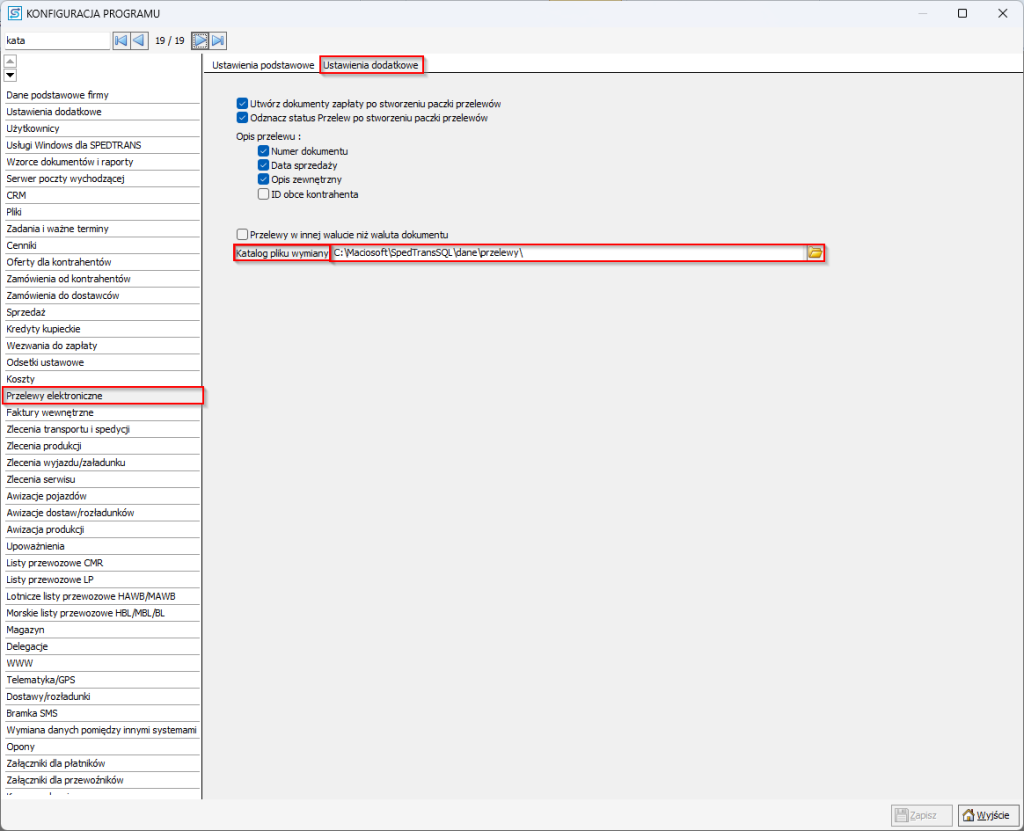Disable the 'Numer dokumentu' checkbox
Image resolution: width=1024 pixels, height=831 pixels.
click(263, 151)
